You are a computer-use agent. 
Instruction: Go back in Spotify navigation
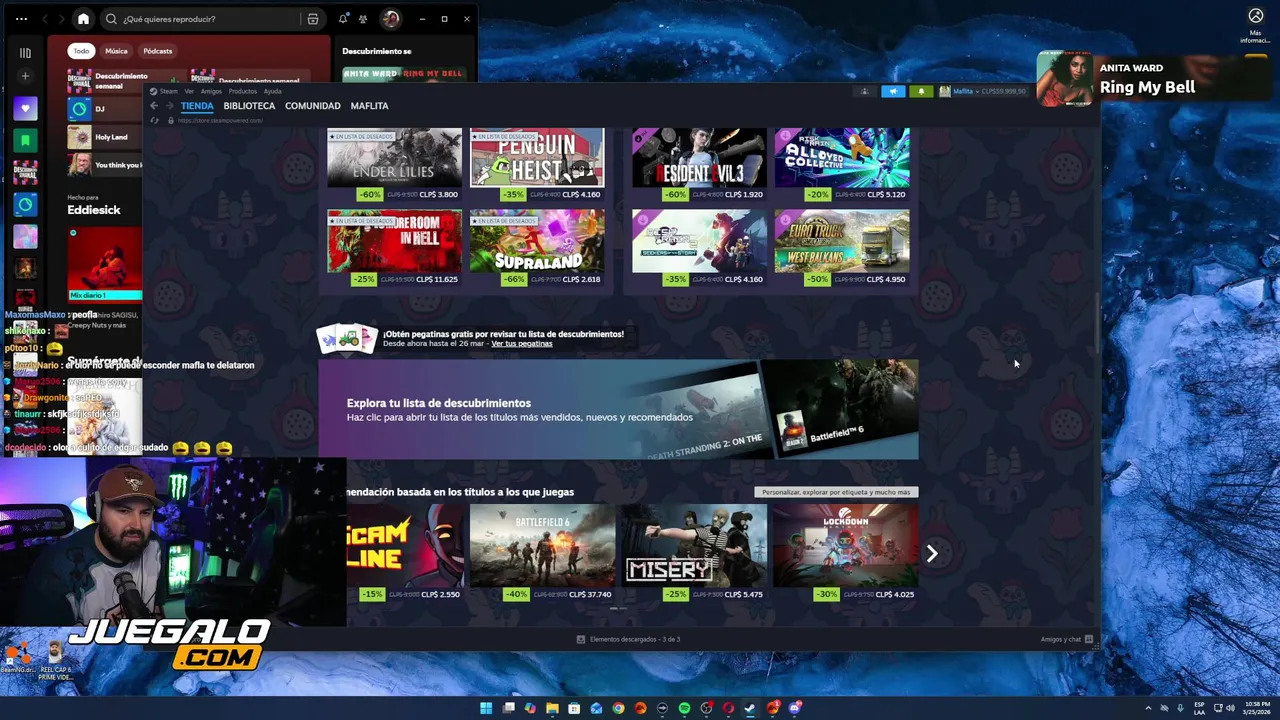(43, 19)
